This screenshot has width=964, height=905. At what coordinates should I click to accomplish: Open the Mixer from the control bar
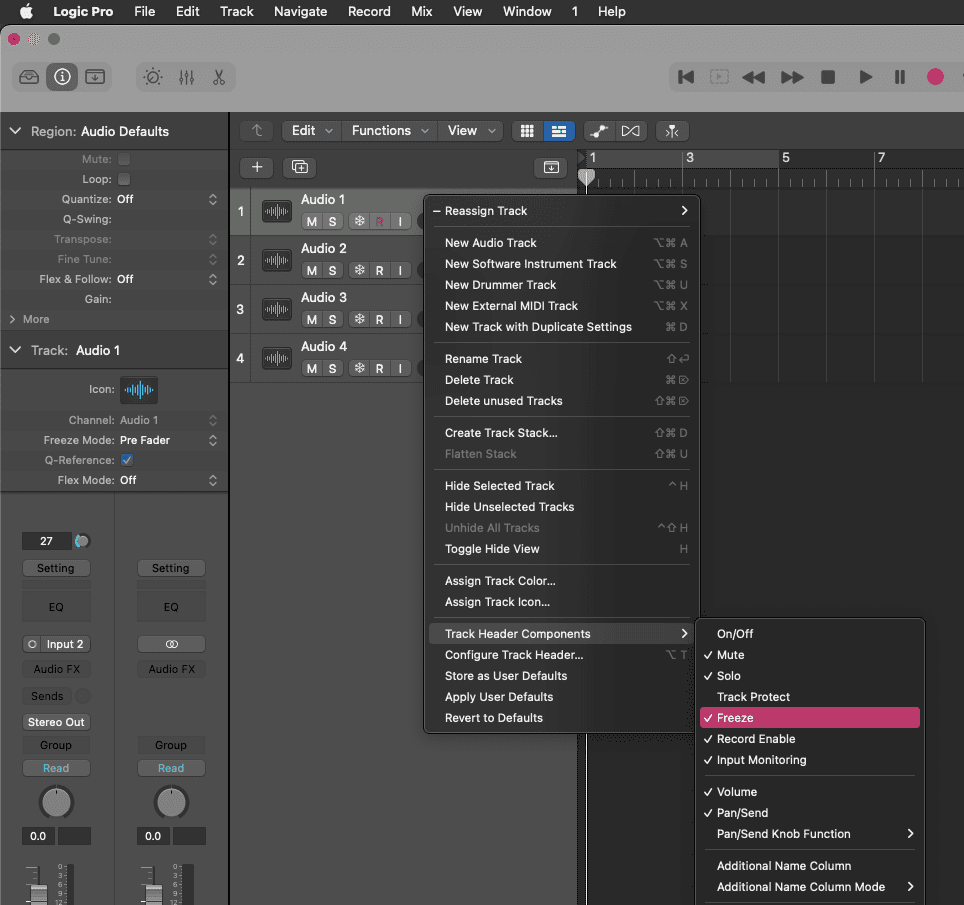186,77
